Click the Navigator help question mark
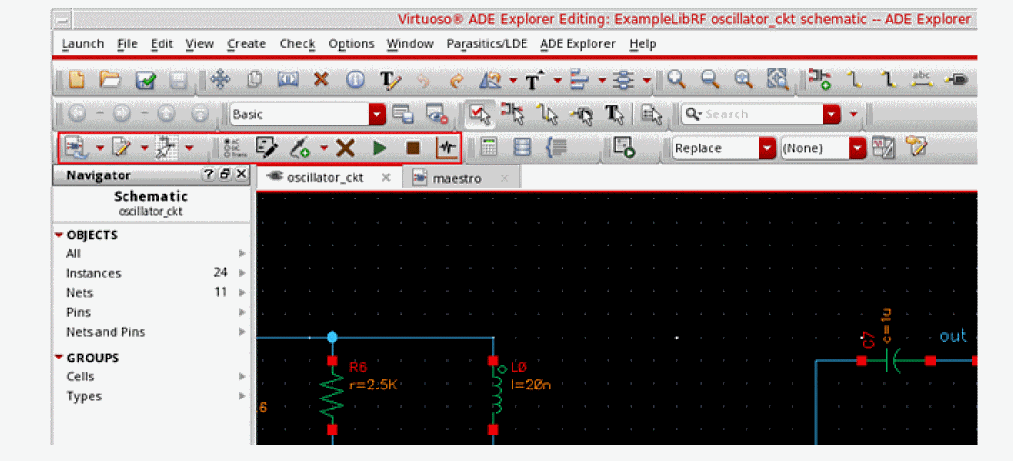The image size is (1013, 461). tap(208, 174)
